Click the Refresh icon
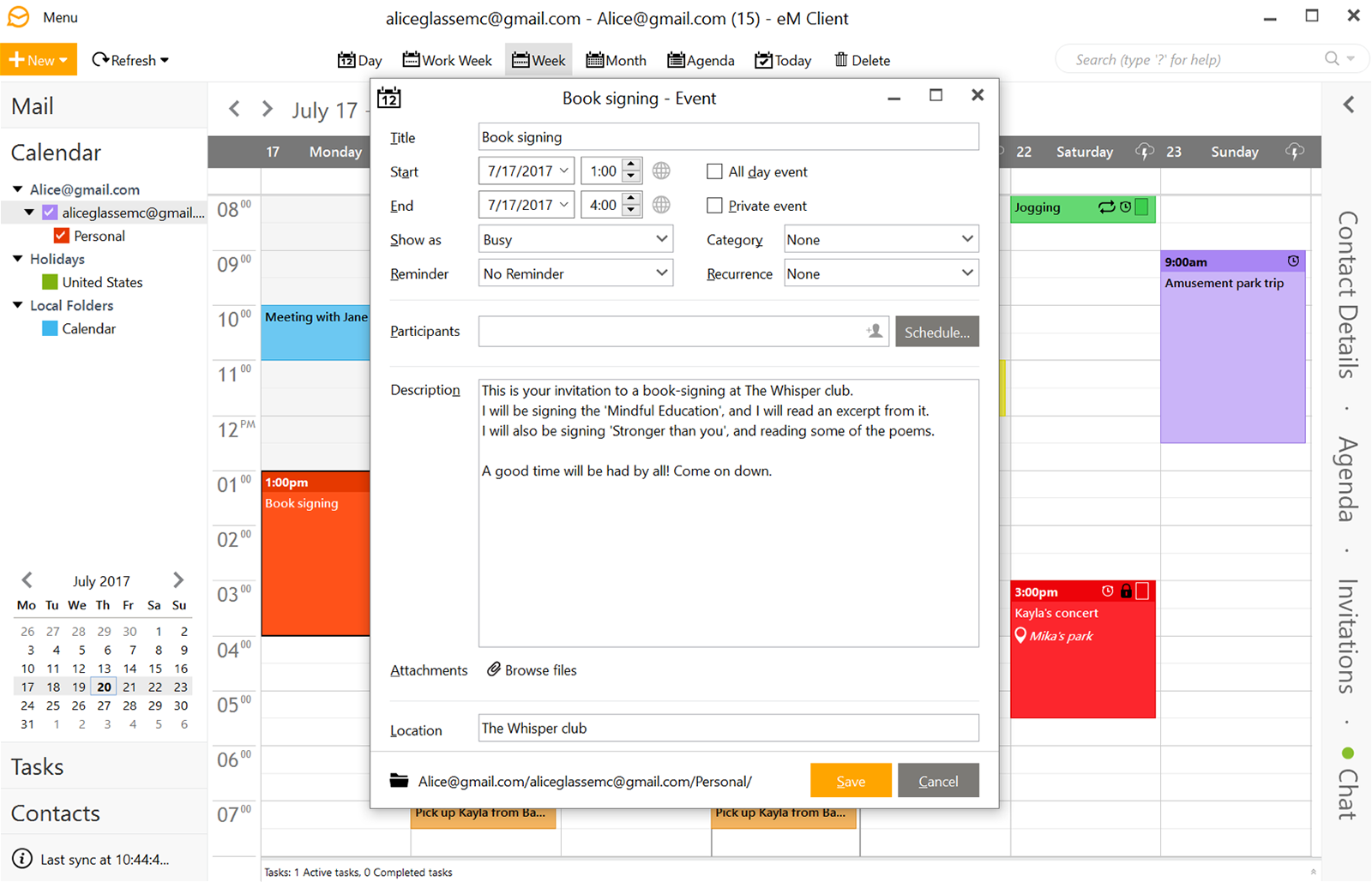1372x882 pixels. [x=99, y=59]
